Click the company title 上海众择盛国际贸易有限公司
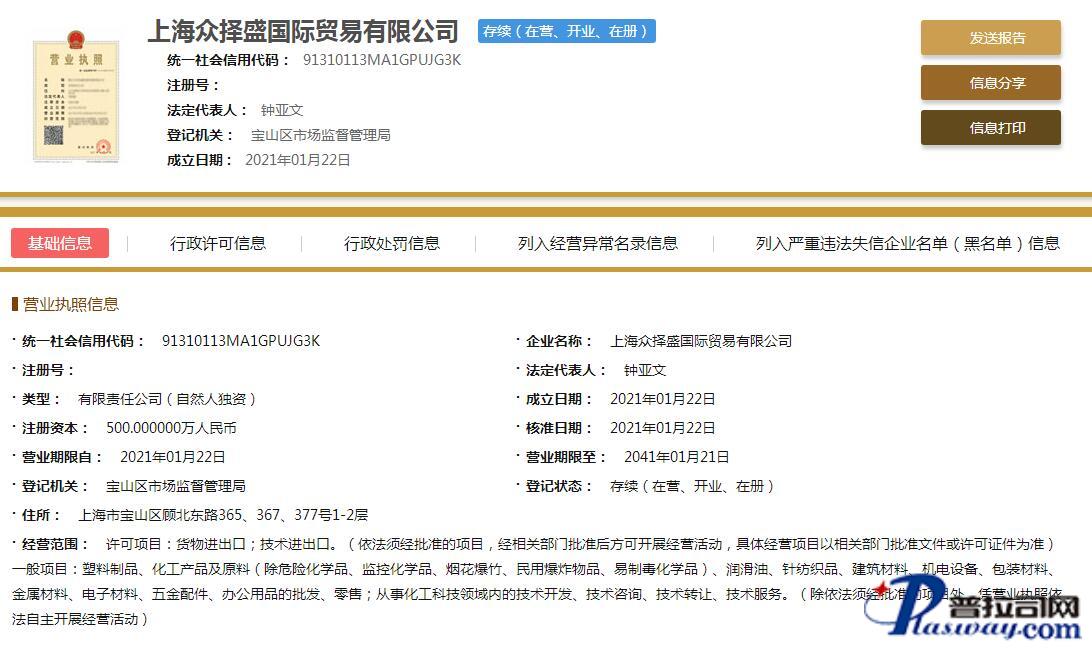The width and height of the screenshot is (1092, 652). 303,31
